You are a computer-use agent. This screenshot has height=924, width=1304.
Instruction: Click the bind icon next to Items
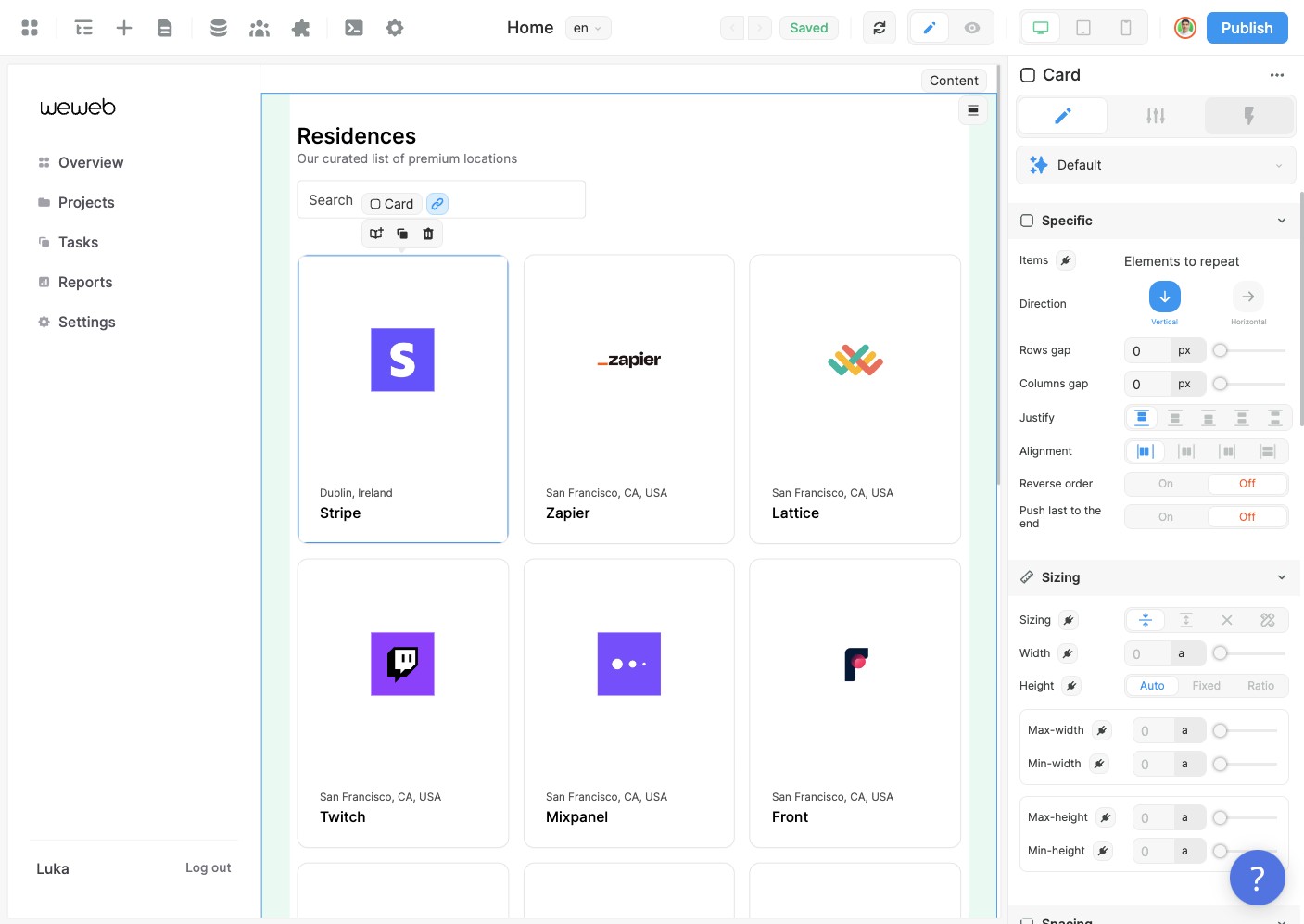pos(1066,260)
